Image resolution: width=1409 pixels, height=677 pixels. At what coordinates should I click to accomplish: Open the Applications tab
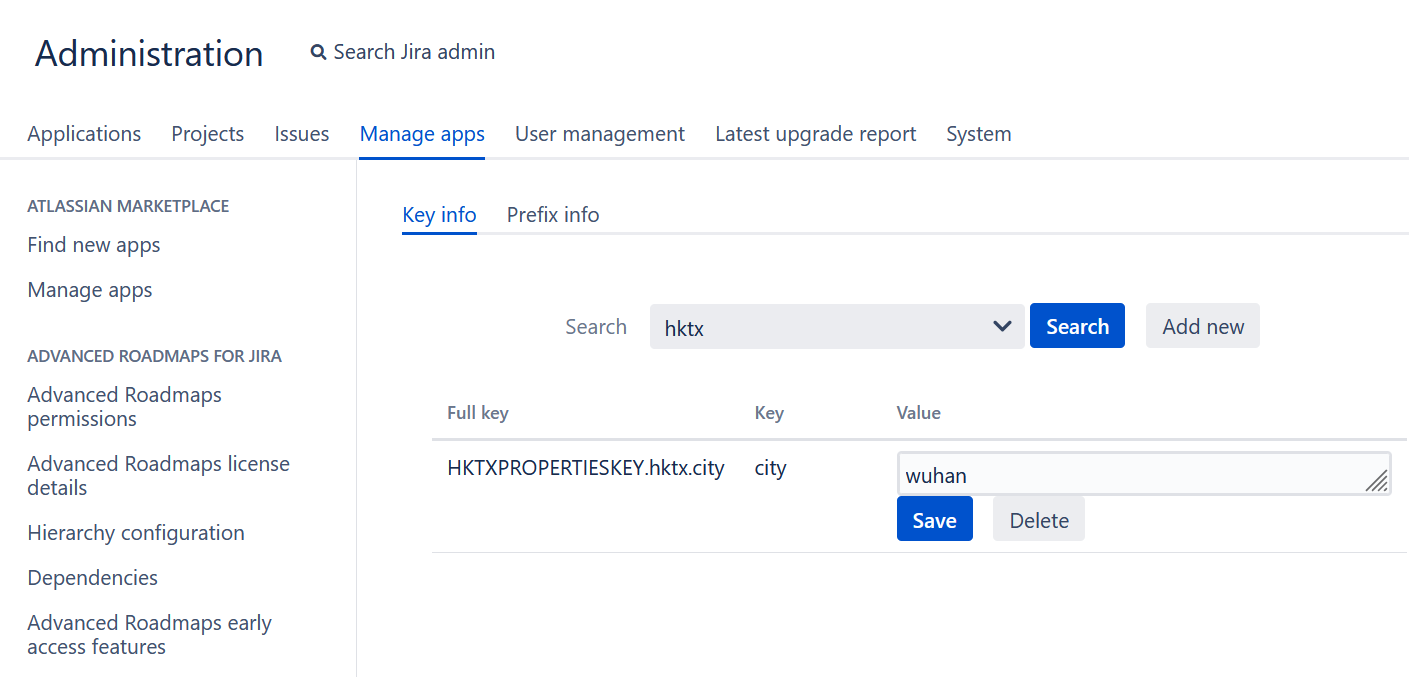coord(84,134)
